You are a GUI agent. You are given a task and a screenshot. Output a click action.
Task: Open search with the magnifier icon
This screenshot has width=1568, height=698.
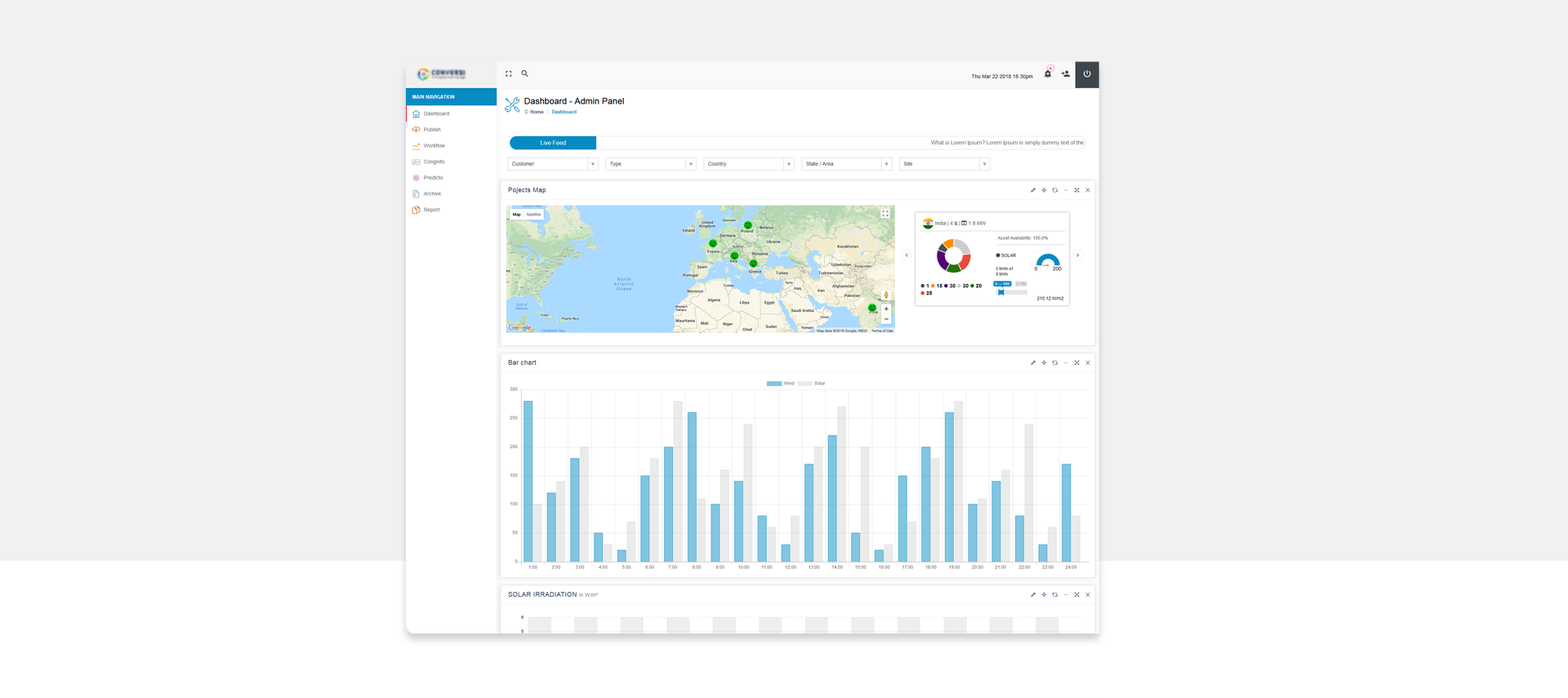(x=525, y=73)
